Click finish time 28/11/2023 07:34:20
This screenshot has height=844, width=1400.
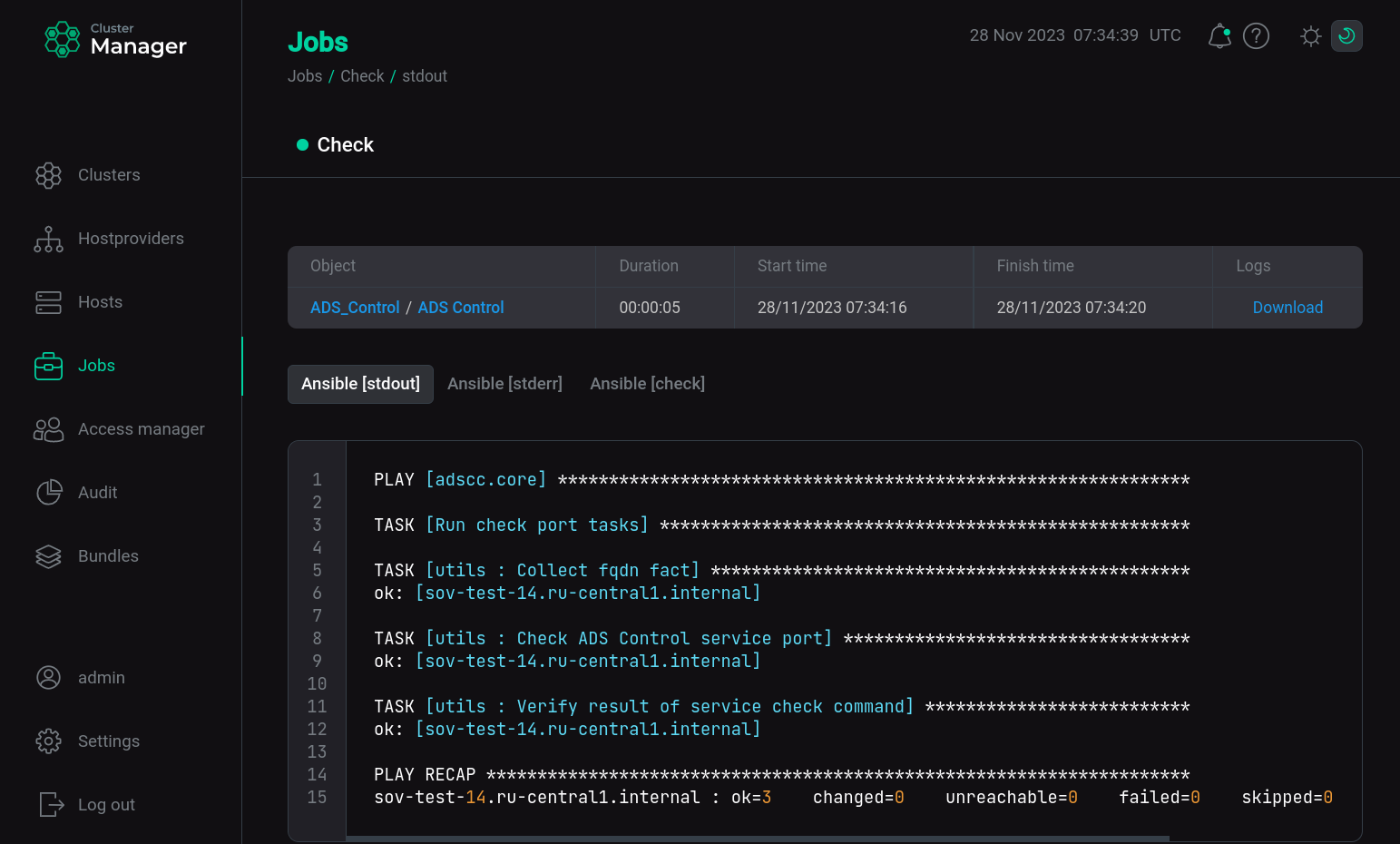tap(1072, 308)
